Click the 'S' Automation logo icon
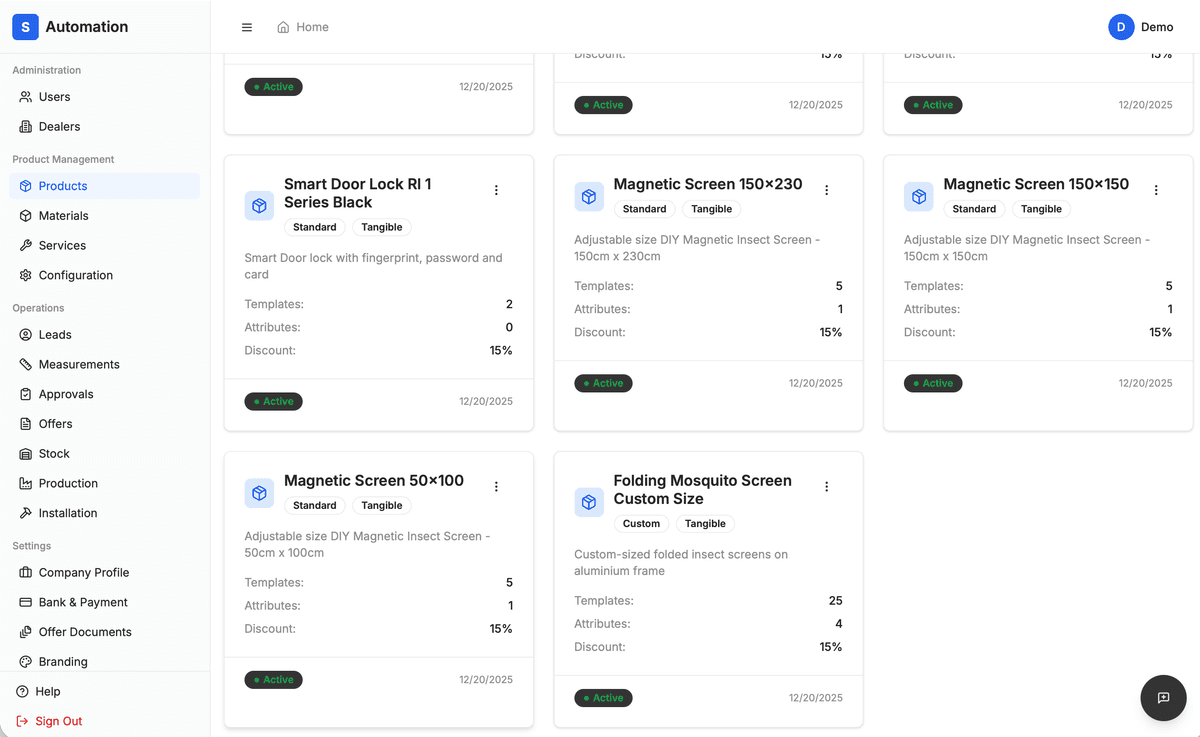 click(25, 27)
